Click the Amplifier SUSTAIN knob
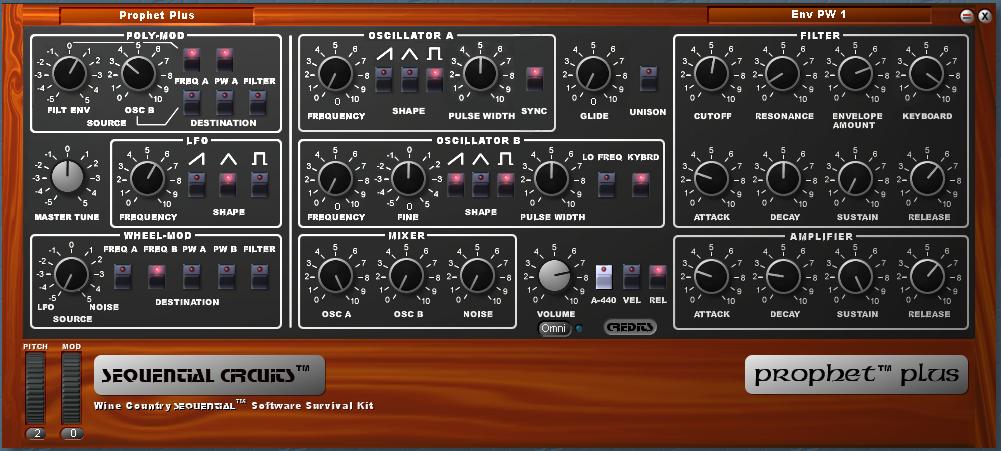Image resolution: width=1001 pixels, height=451 pixels. [x=855, y=276]
